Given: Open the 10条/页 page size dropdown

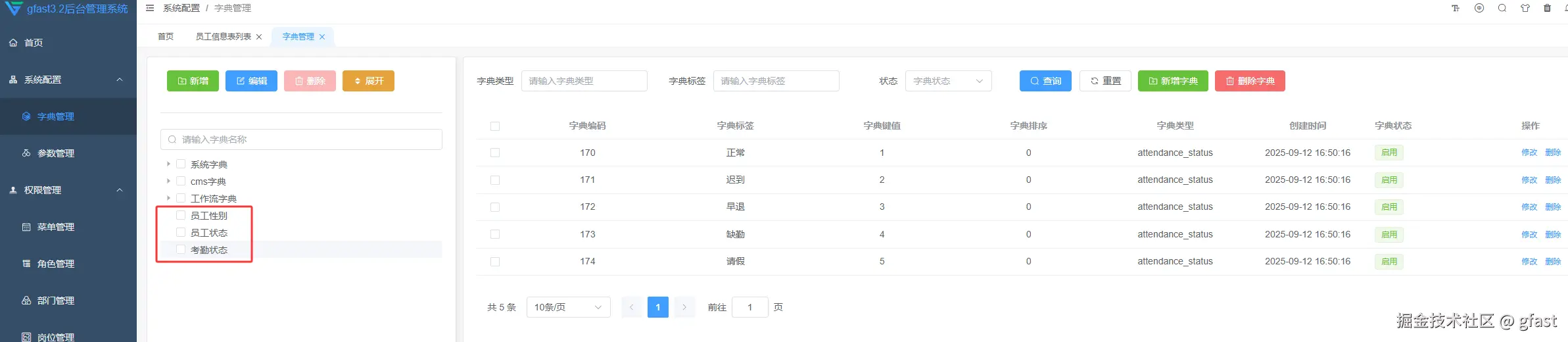Looking at the screenshot, I should click(568, 307).
